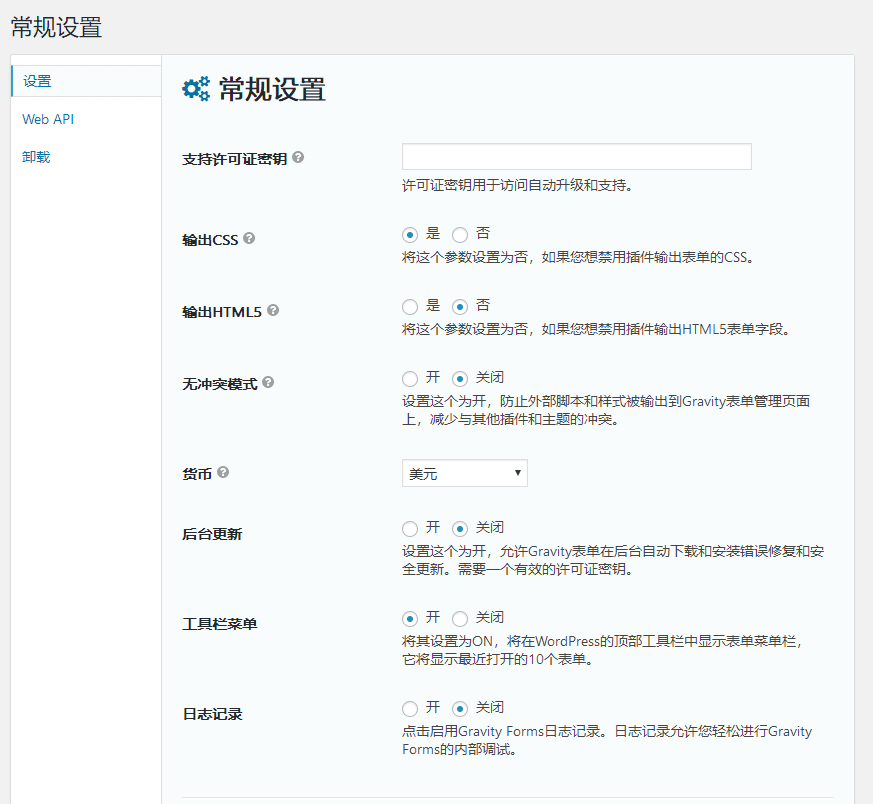Set 工具栏菜单 to 关闭

coord(460,619)
